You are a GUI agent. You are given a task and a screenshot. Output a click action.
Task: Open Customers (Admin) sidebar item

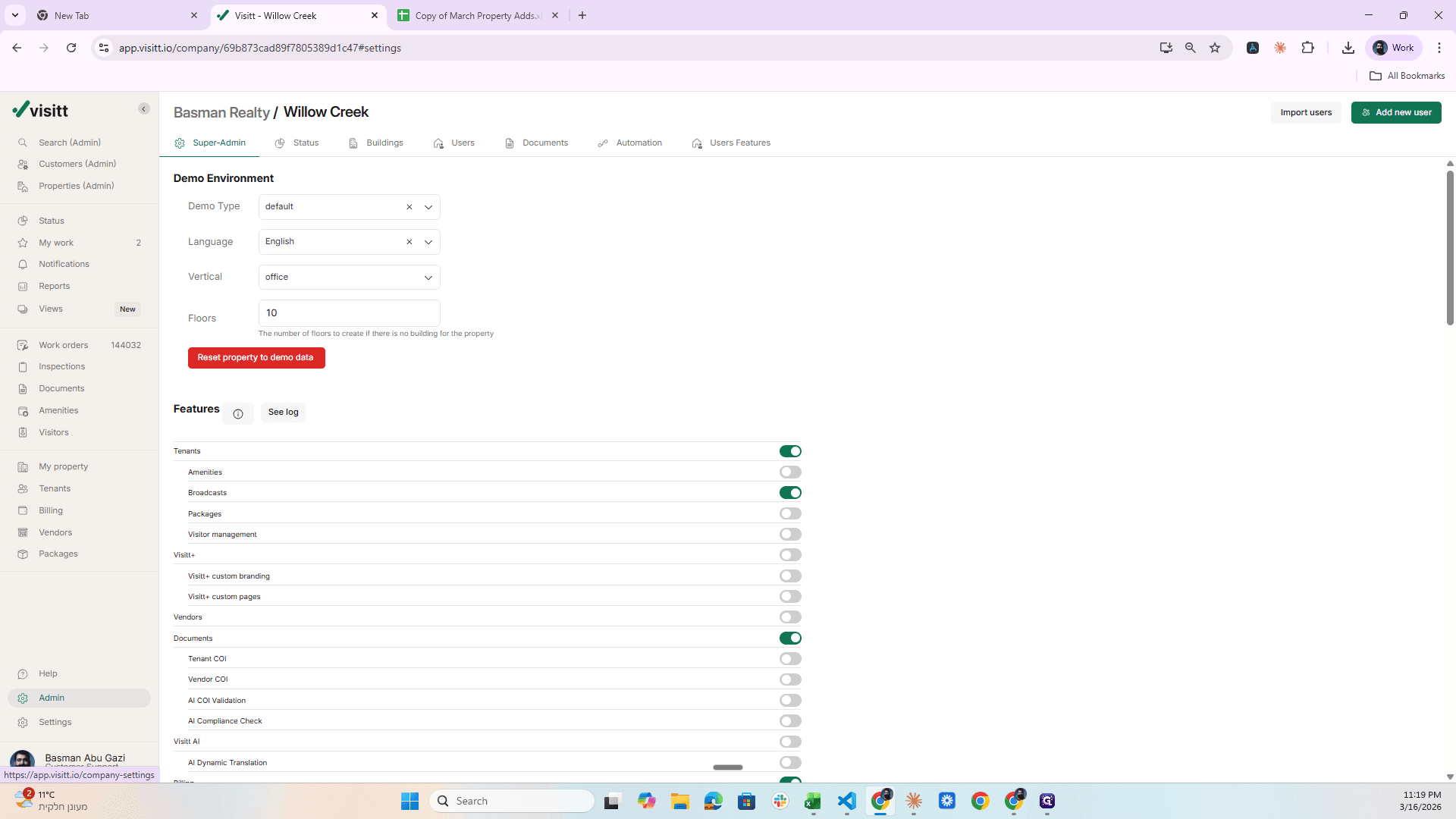tap(79, 164)
